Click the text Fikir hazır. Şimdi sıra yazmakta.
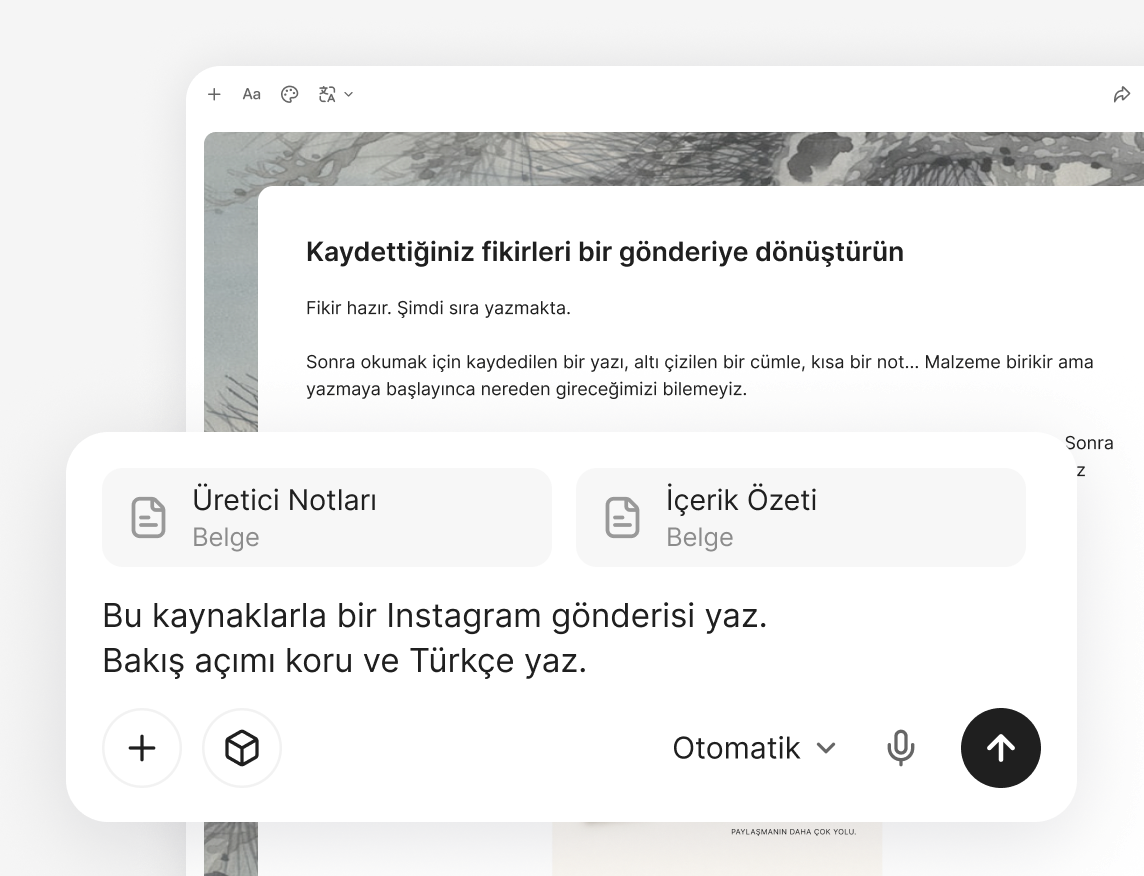Screen dimensions: 1144x876 coord(438,308)
